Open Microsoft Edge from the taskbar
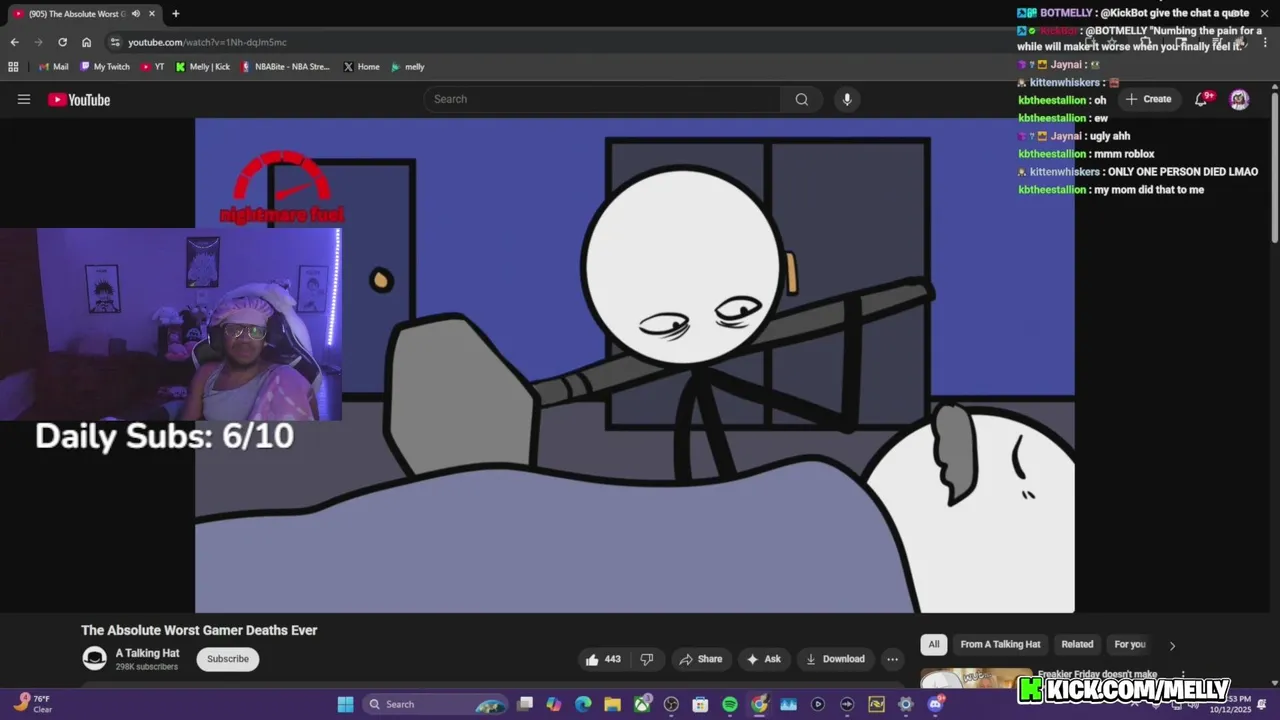The image size is (1280, 720). [x=583, y=704]
